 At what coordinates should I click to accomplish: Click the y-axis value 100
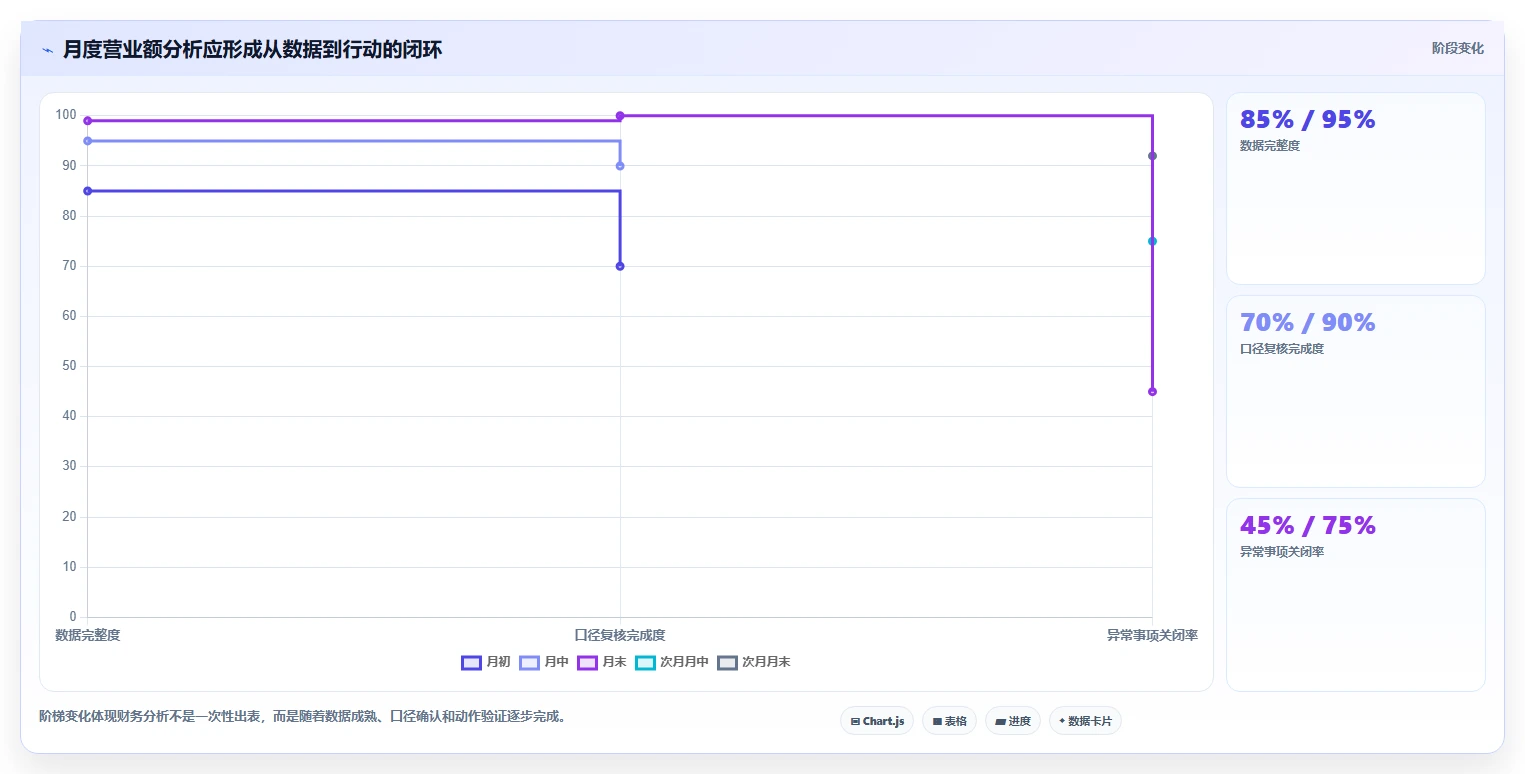coord(66,115)
